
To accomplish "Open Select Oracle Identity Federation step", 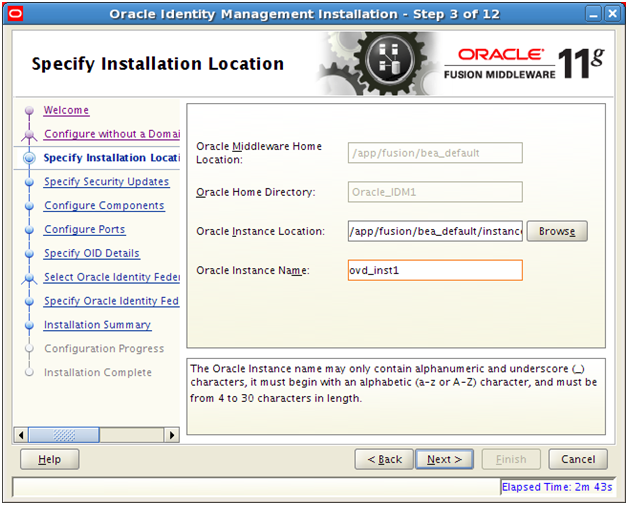I will pos(112,277).
